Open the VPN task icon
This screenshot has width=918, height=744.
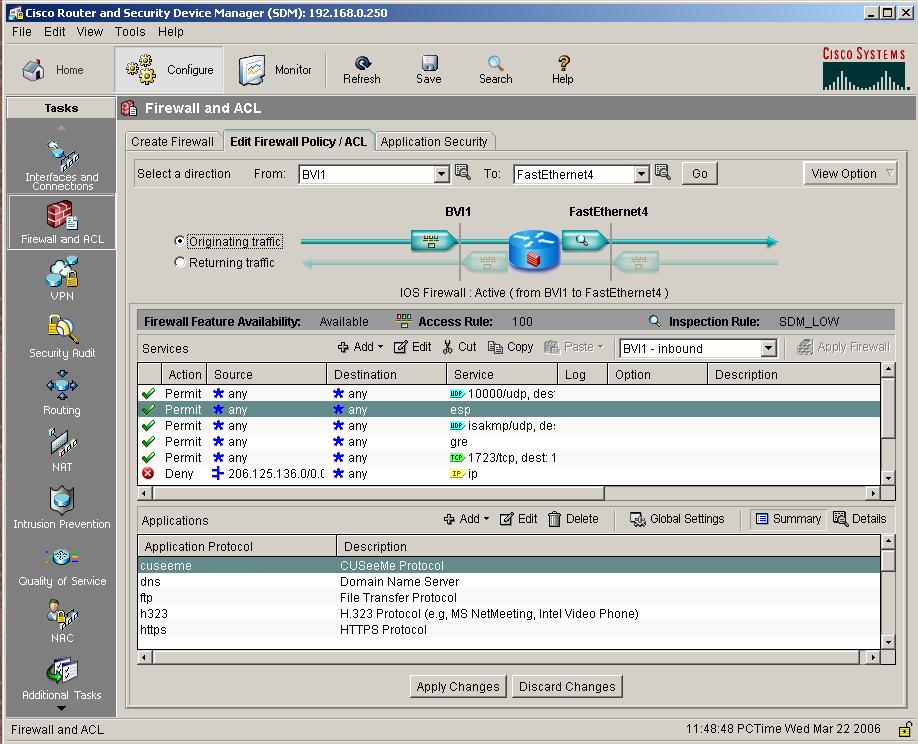tap(62, 273)
